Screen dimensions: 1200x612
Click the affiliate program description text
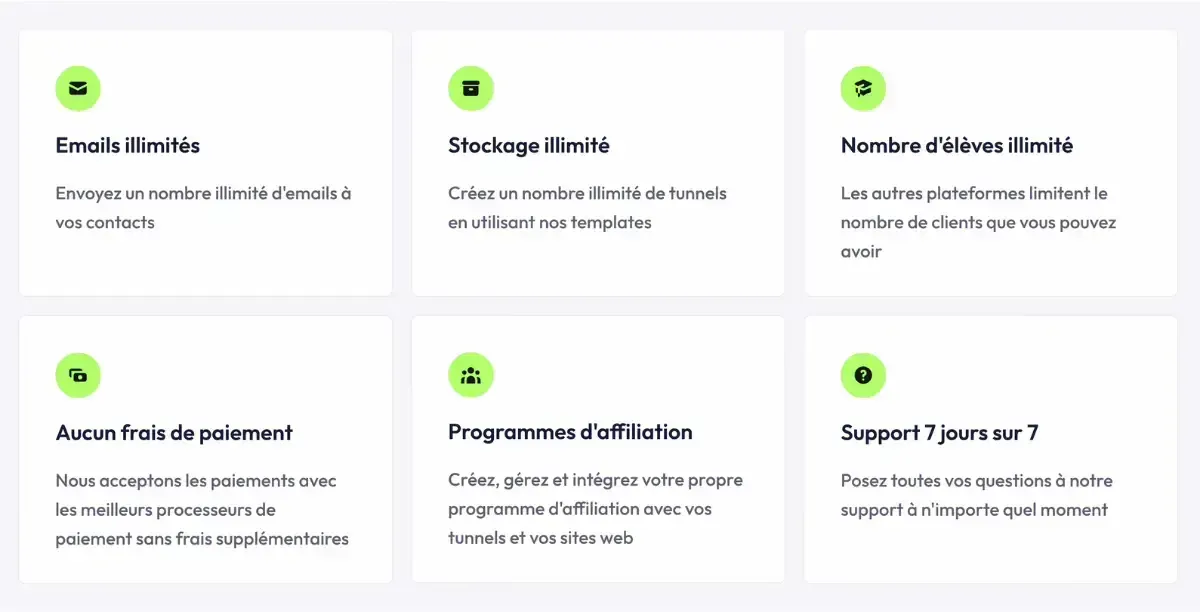pyautogui.click(x=594, y=508)
